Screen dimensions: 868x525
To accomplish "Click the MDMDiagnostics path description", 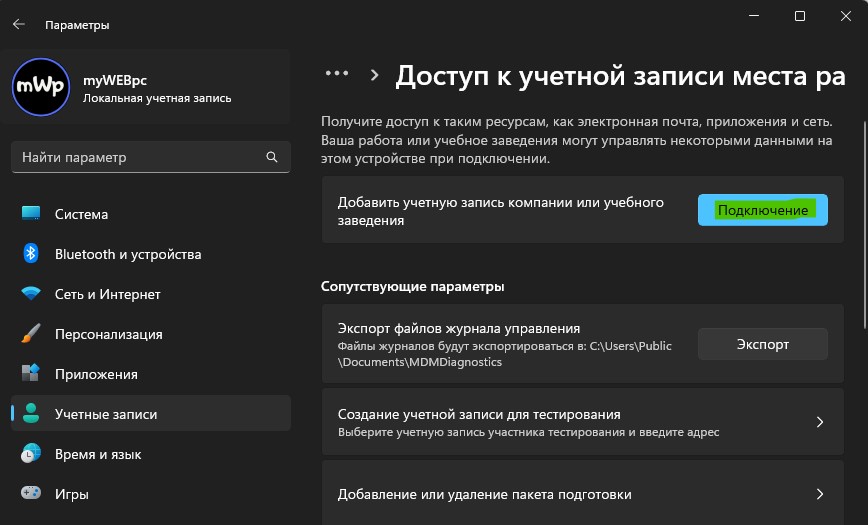I will point(505,354).
